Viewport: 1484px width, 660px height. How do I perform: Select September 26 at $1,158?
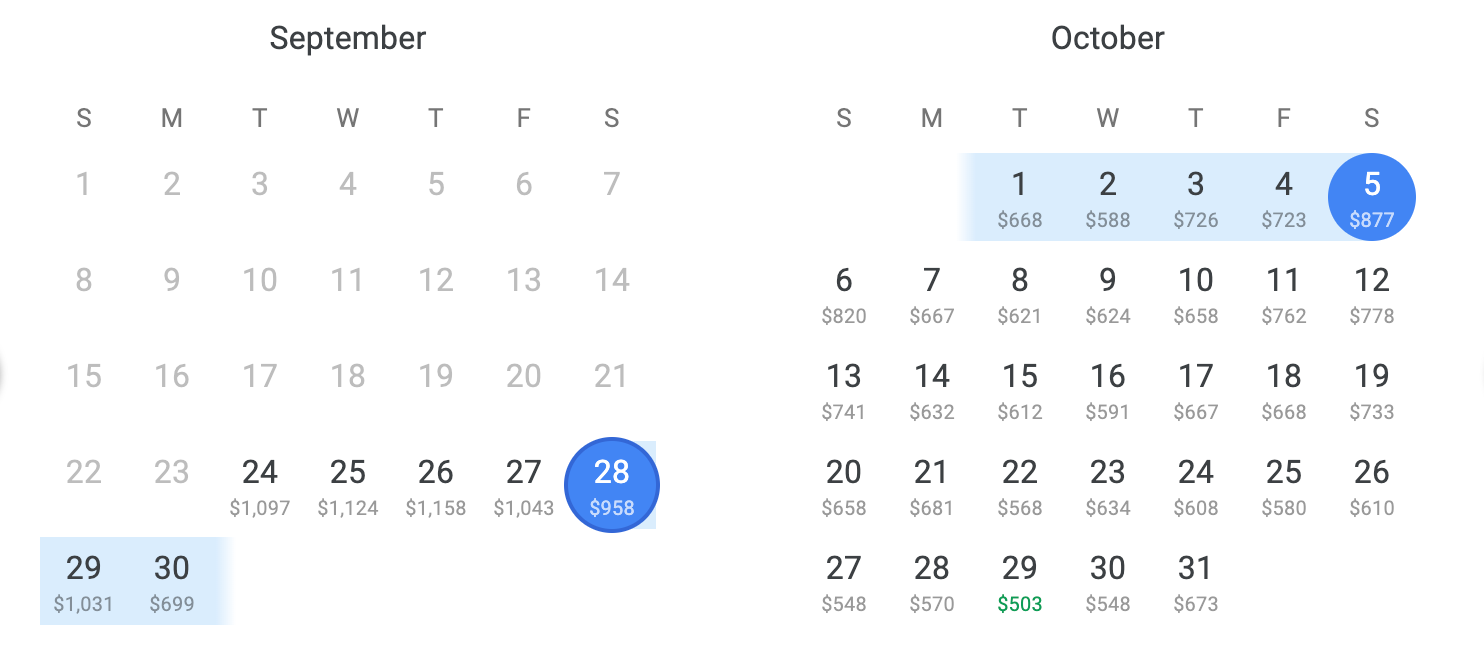[436, 485]
